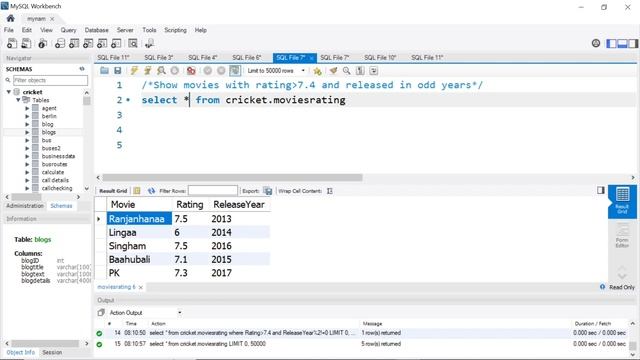Collapse the cricket schema
640x360 pixels.
point(9,92)
